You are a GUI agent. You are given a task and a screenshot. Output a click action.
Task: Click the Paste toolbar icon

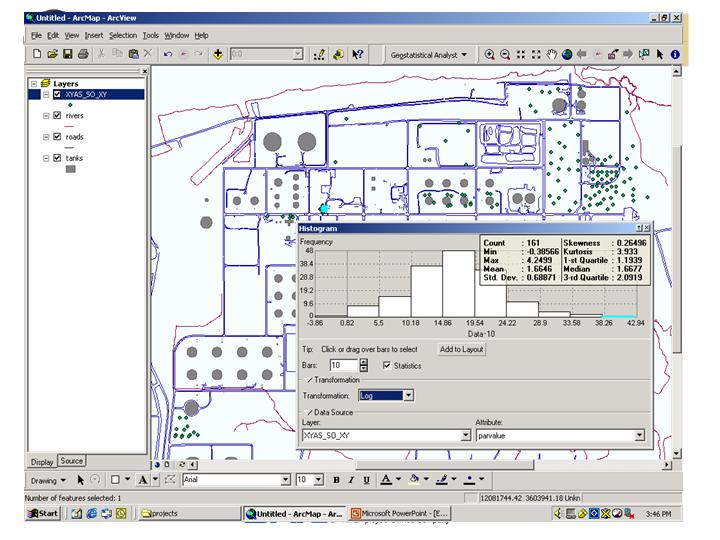tap(133, 54)
